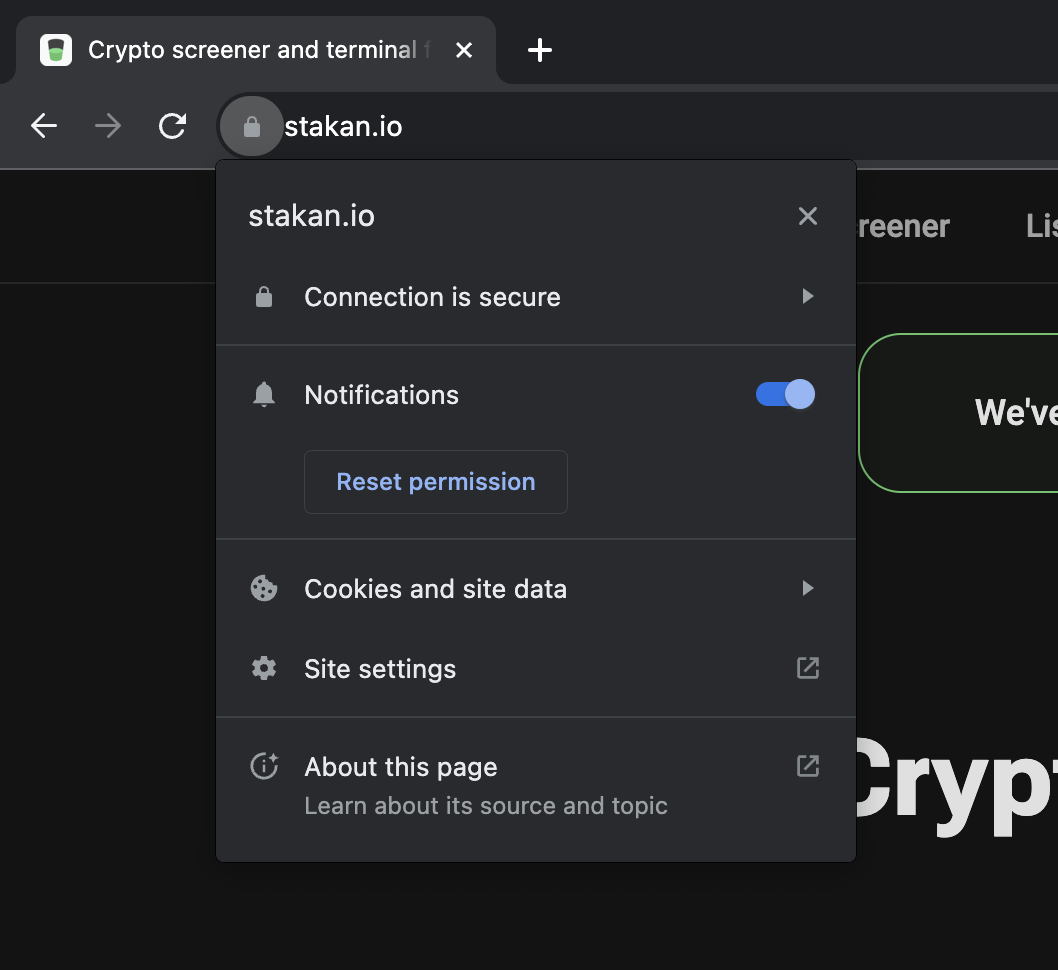This screenshot has width=1058, height=970.
Task: Turn off the Notifications toggle
Action: coord(785,394)
